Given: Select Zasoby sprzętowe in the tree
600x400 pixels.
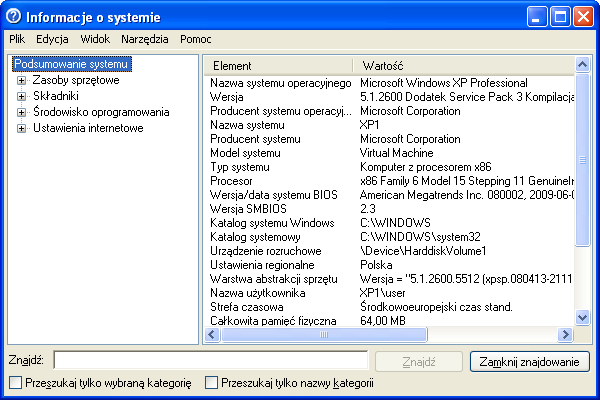Looking at the screenshot, I should pyautogui.click(x=76, y=80).
